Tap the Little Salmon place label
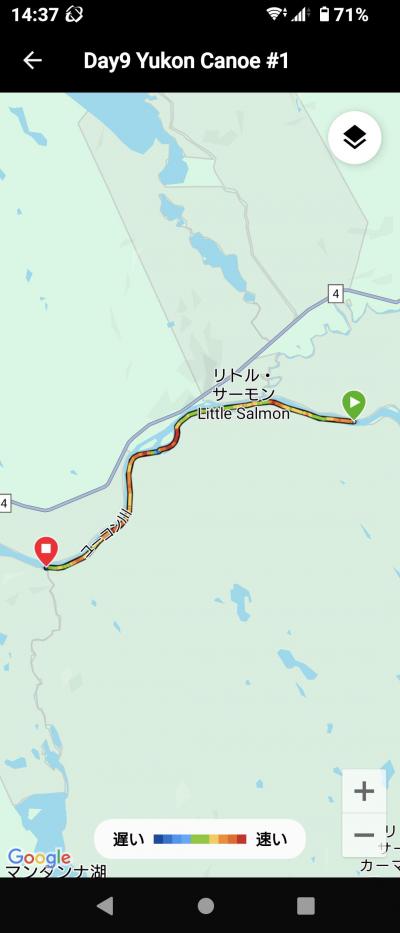400x933 pixels. click(244, 414)
